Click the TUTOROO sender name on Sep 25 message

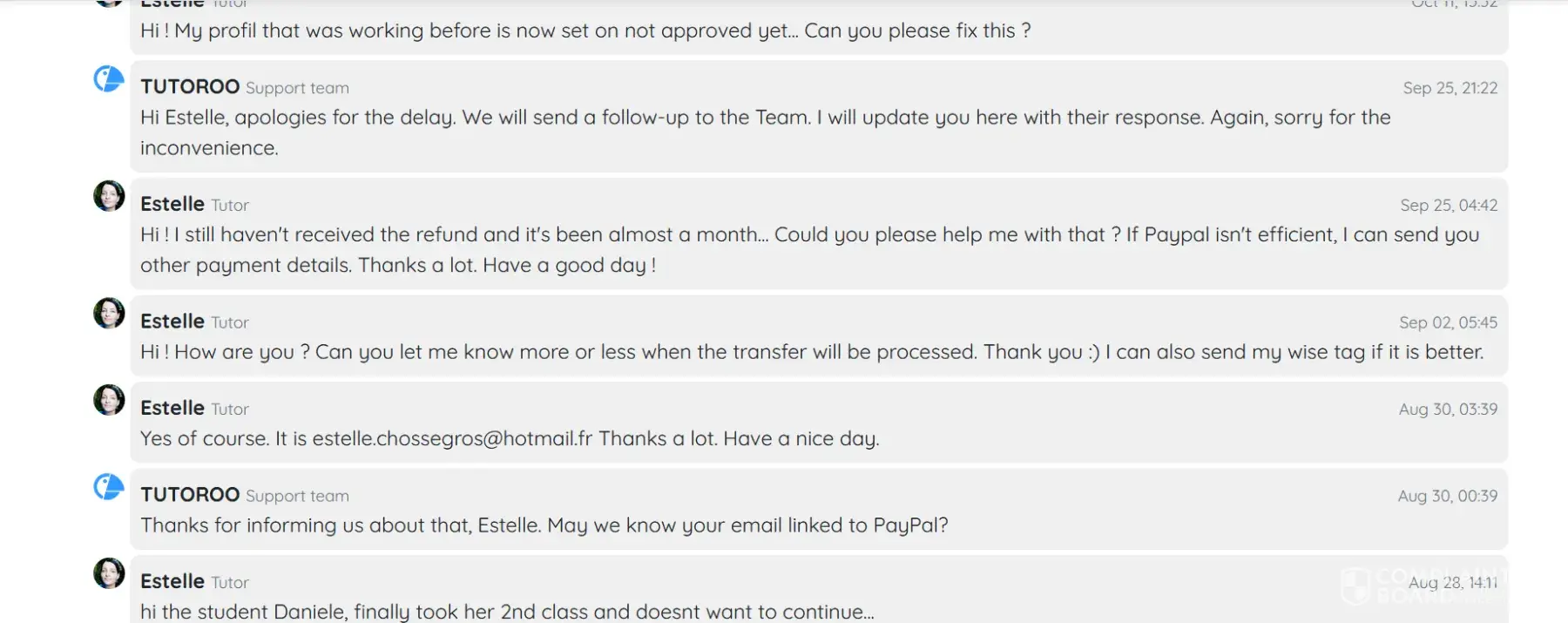190,87
